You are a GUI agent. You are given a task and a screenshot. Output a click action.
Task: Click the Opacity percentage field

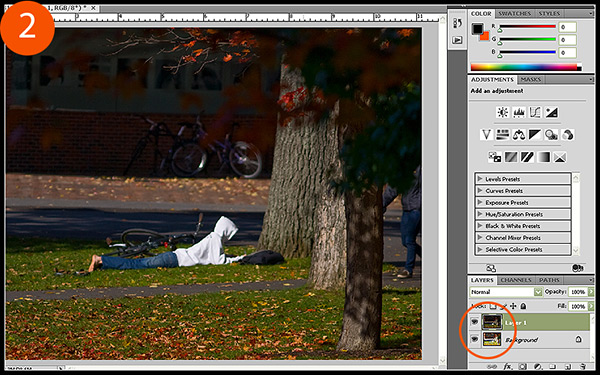point(577,292)
